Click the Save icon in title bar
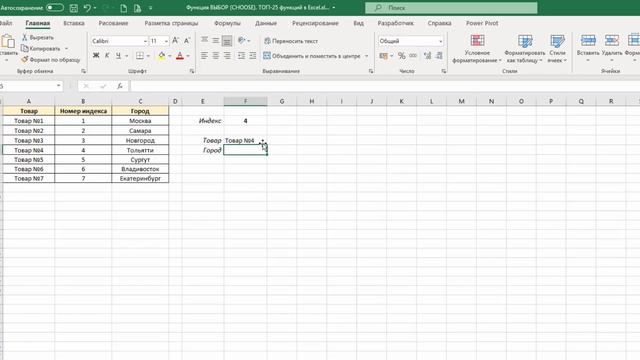The image size is (640, 360). 73,8
